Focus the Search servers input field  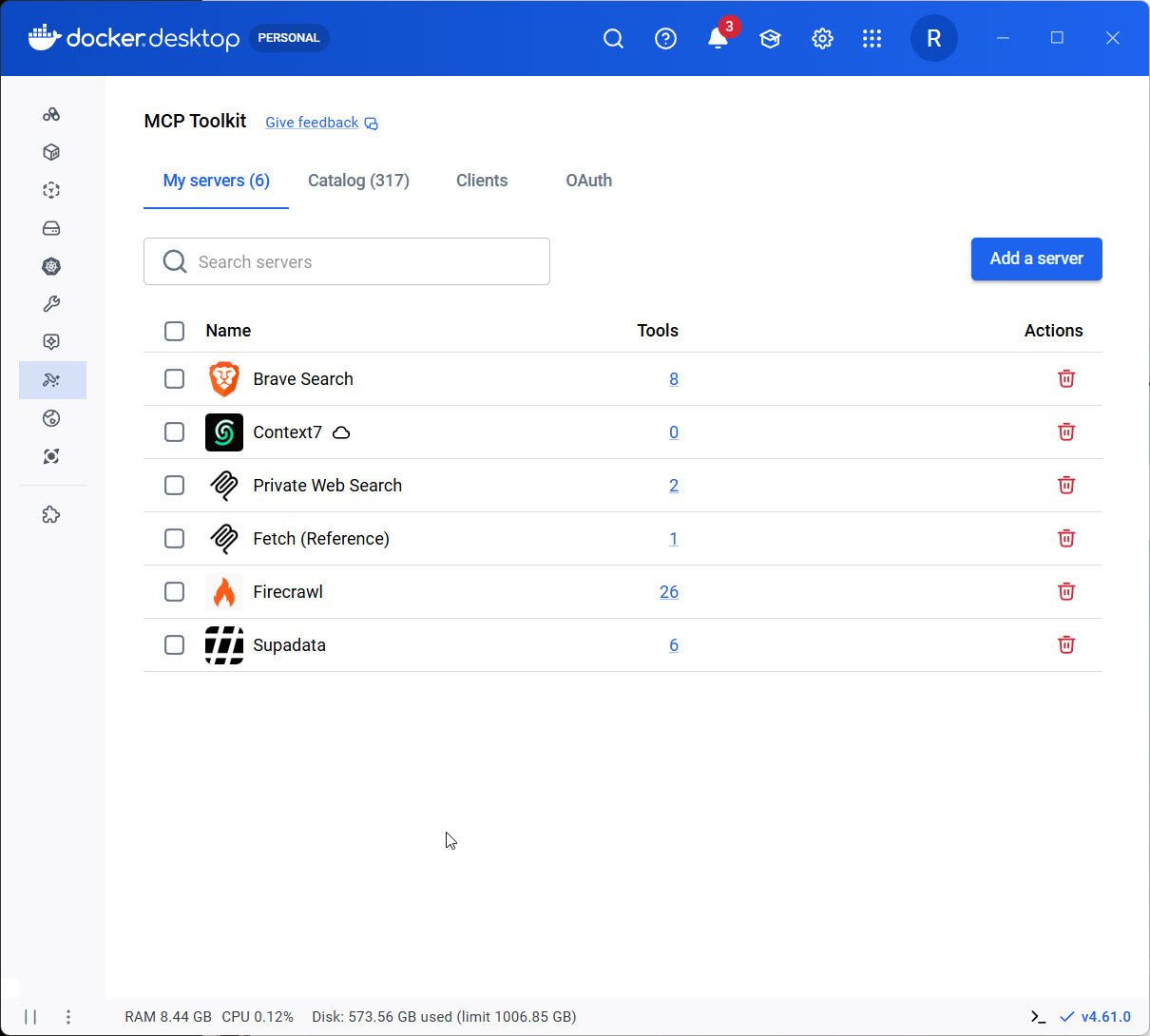[x=347, y=261]
